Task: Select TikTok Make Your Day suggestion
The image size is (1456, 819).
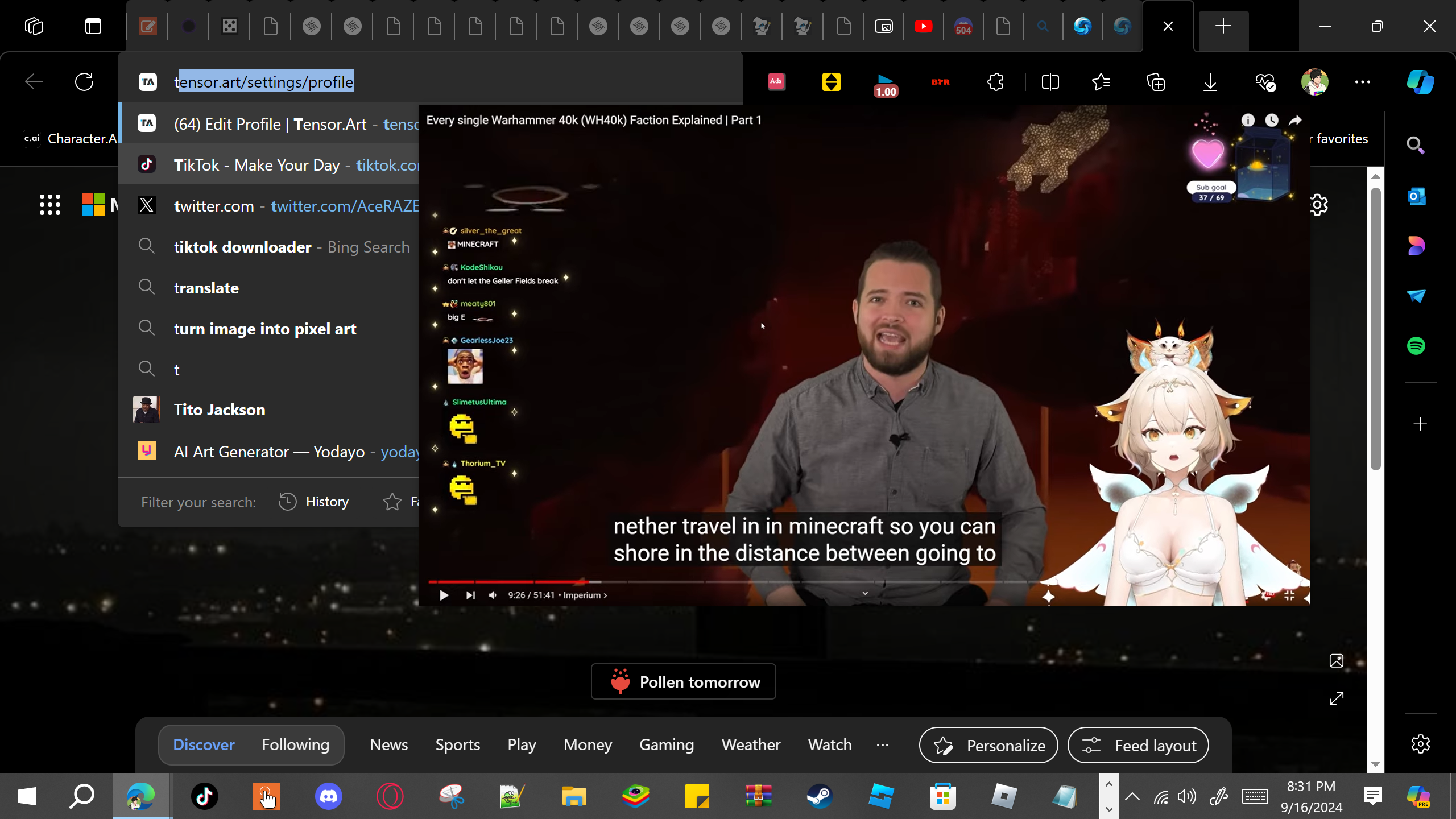Action: [268, 165]
